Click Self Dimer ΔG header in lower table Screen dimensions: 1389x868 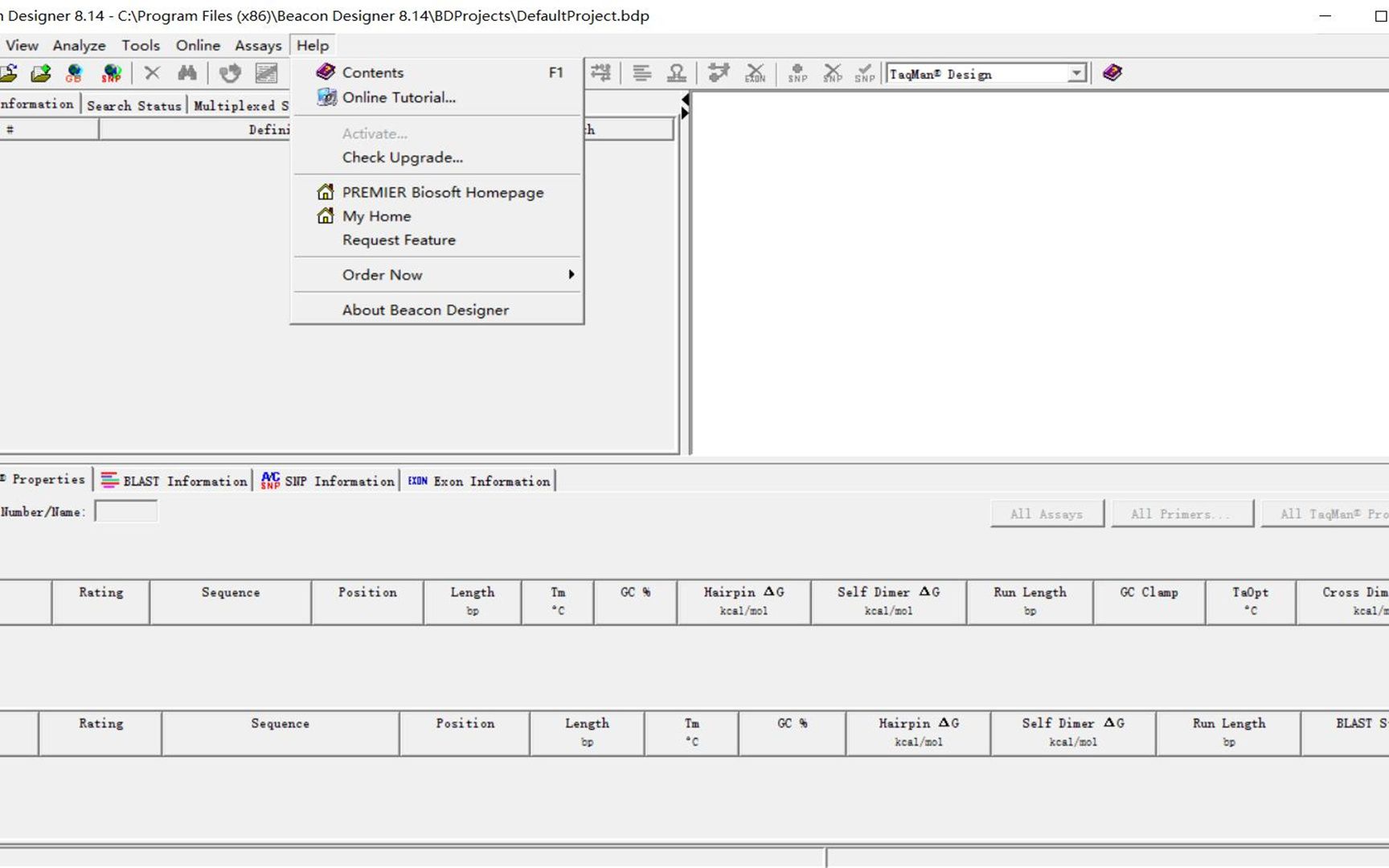(x=1072, y=732)
